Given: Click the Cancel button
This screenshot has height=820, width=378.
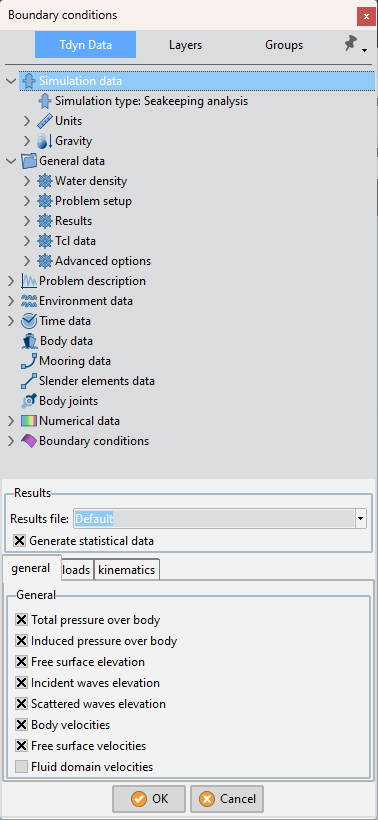Looking at the screenshot, I should point(226,799).
